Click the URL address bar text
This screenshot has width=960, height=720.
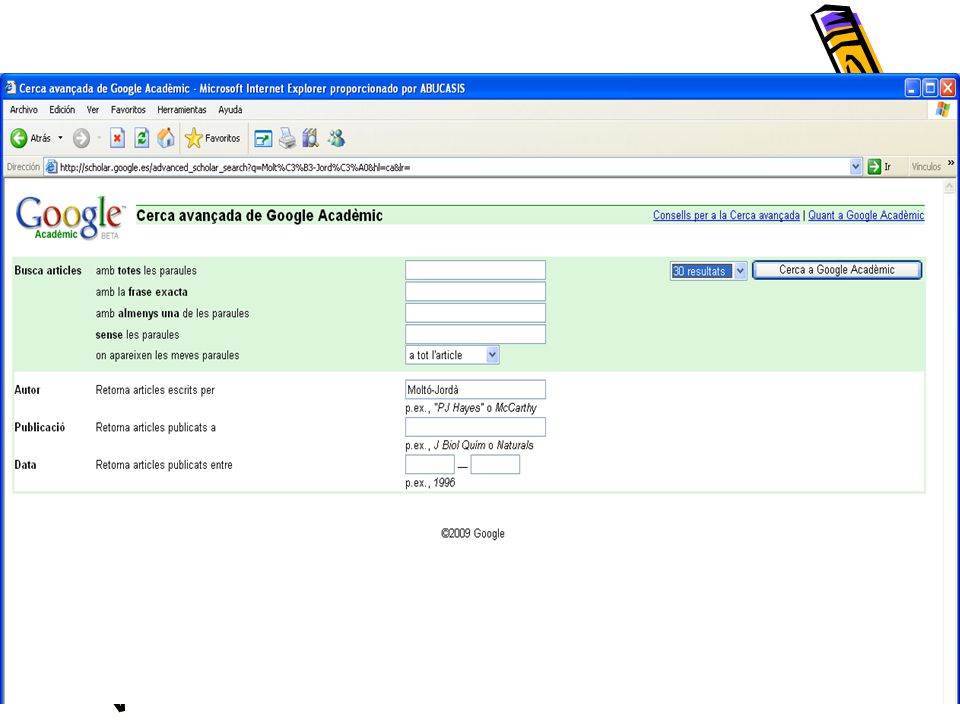point(234,167)
